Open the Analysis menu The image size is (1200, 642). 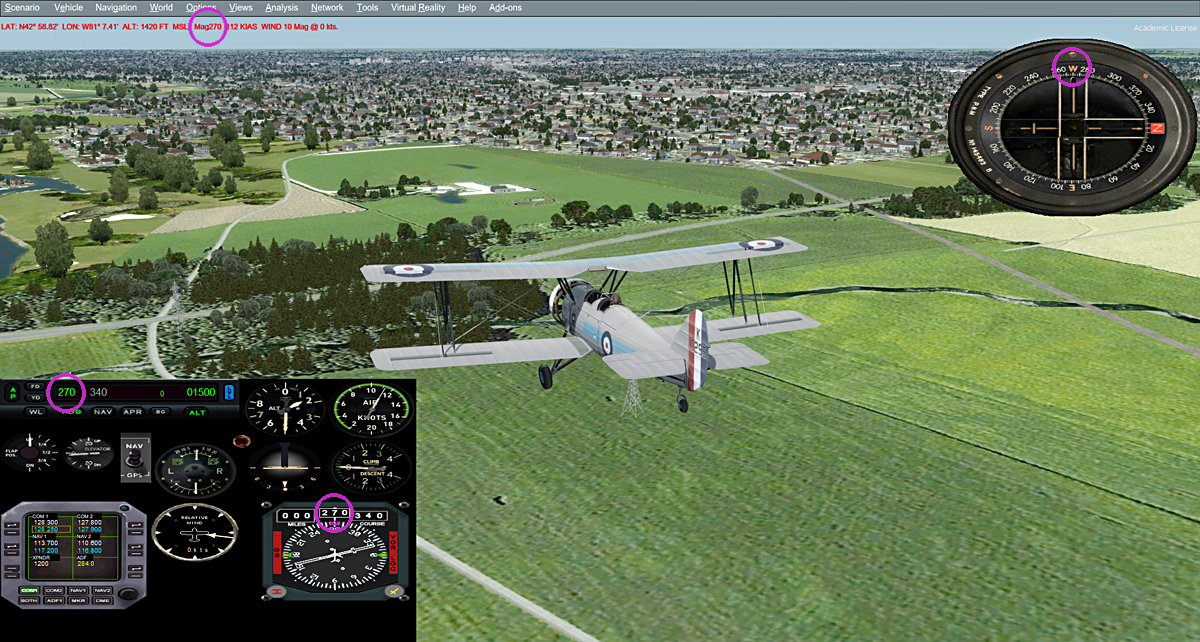pyautogui.click(x=282, y=7)
